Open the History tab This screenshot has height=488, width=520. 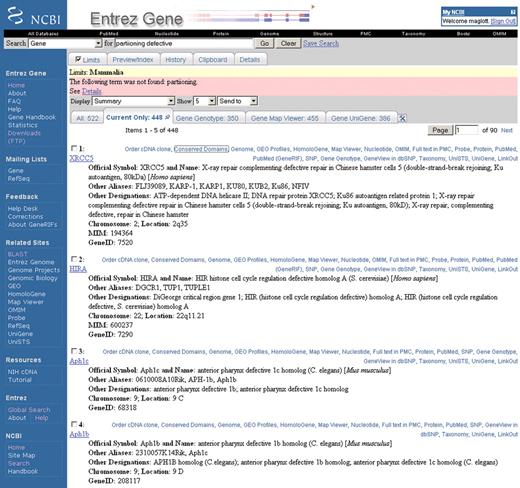176,60
